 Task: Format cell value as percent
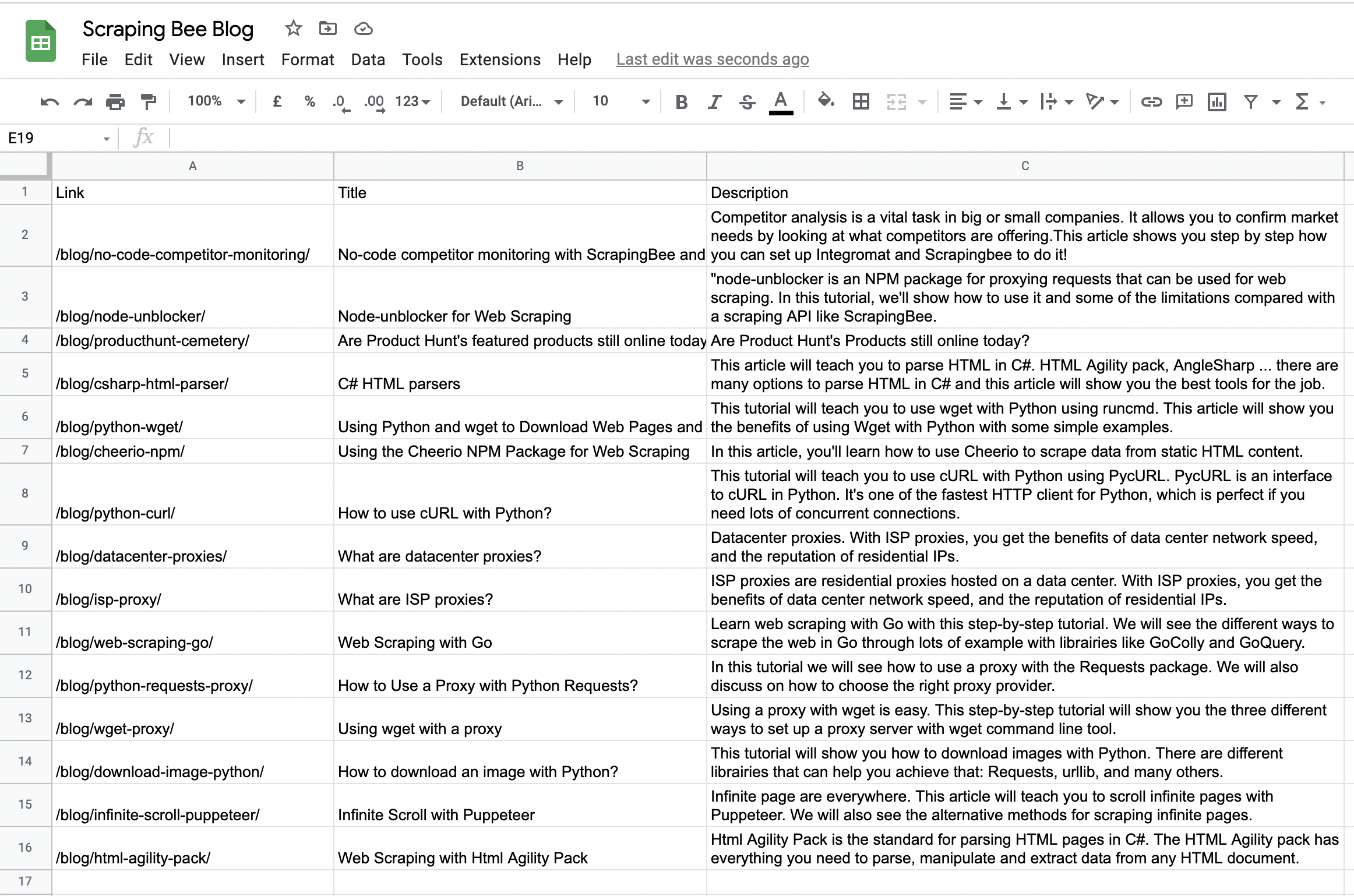309,101
